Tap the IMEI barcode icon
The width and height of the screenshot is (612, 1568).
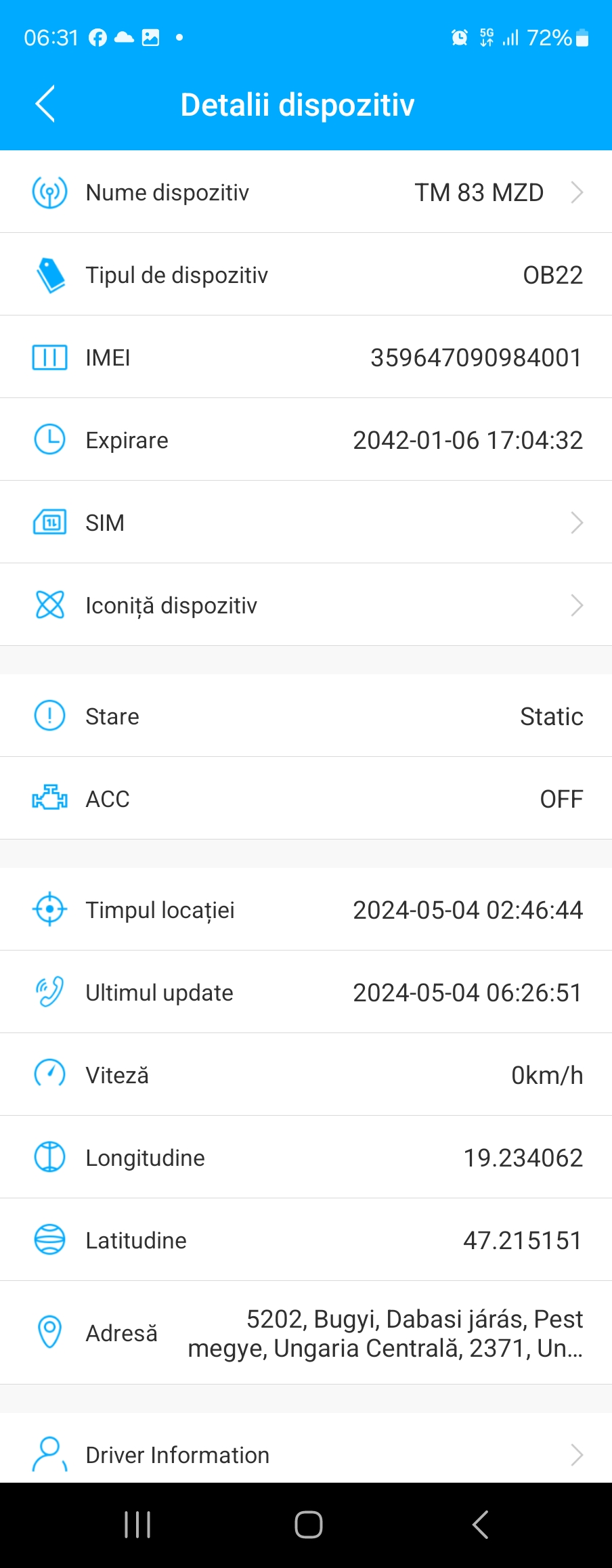pyautogui.click(x=49, y=357)
